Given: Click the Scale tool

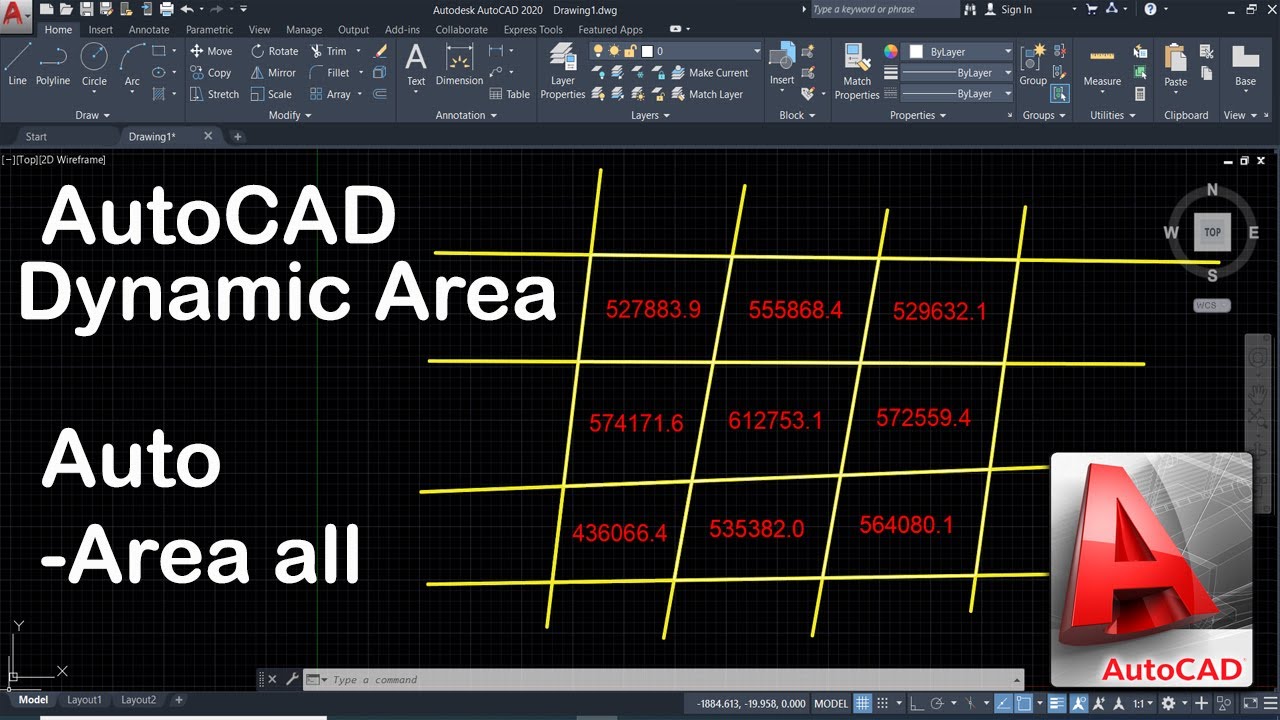Looking at the screenshot, I should point(271,94).
